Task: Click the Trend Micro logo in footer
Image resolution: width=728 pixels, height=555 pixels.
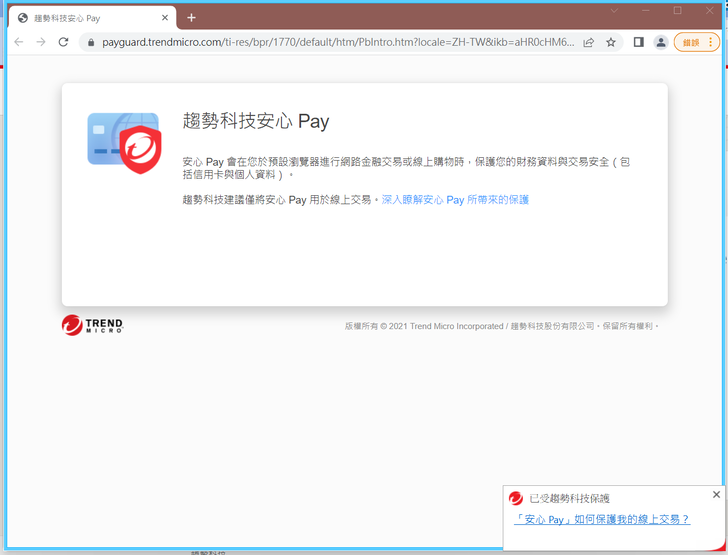Action: pyautogui.click(x=92, y=325)
